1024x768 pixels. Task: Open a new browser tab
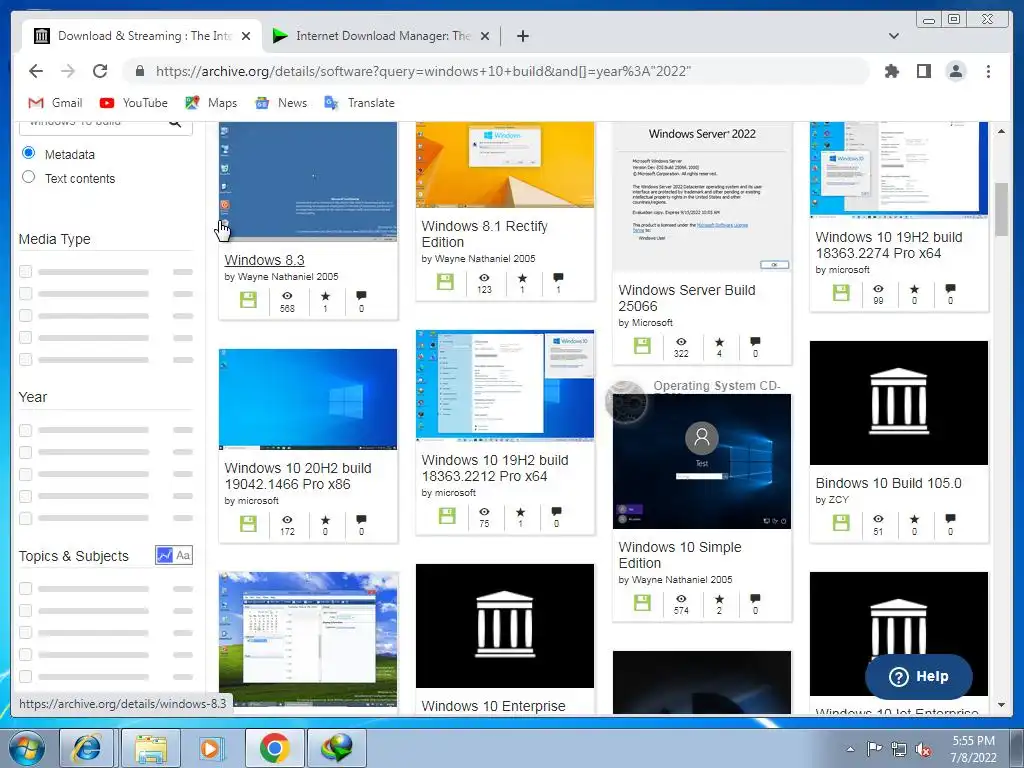click(522, 36)
